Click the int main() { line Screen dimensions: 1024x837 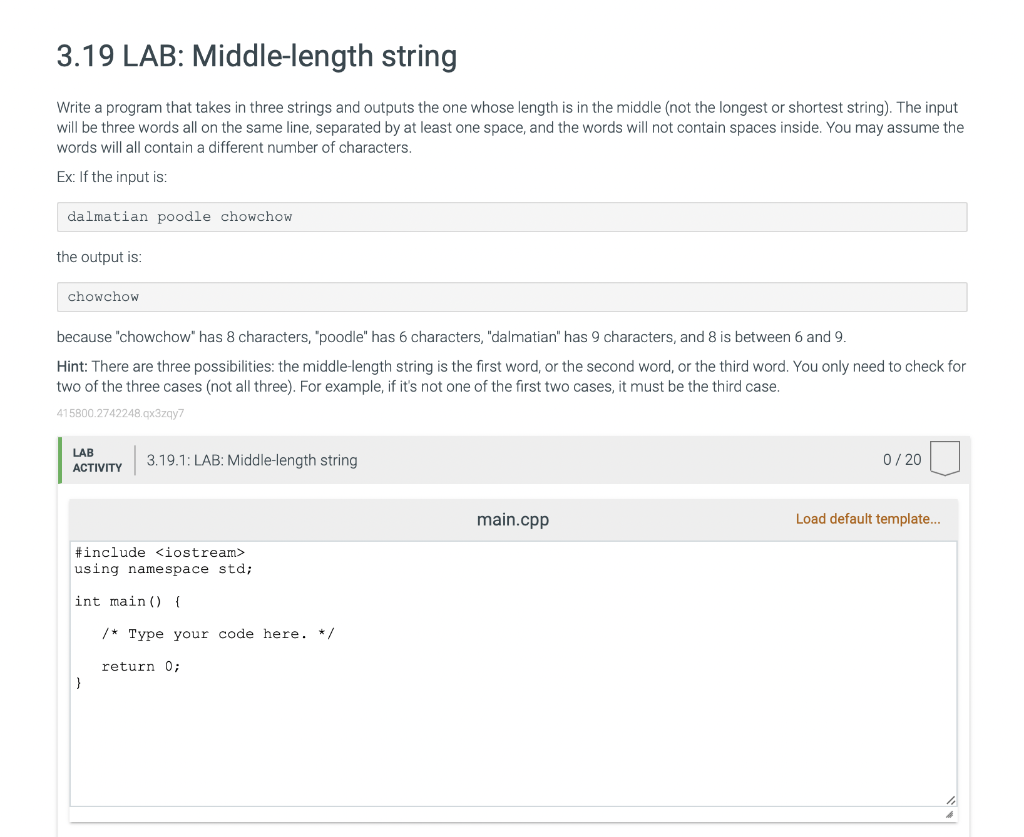tap(127, 601)
